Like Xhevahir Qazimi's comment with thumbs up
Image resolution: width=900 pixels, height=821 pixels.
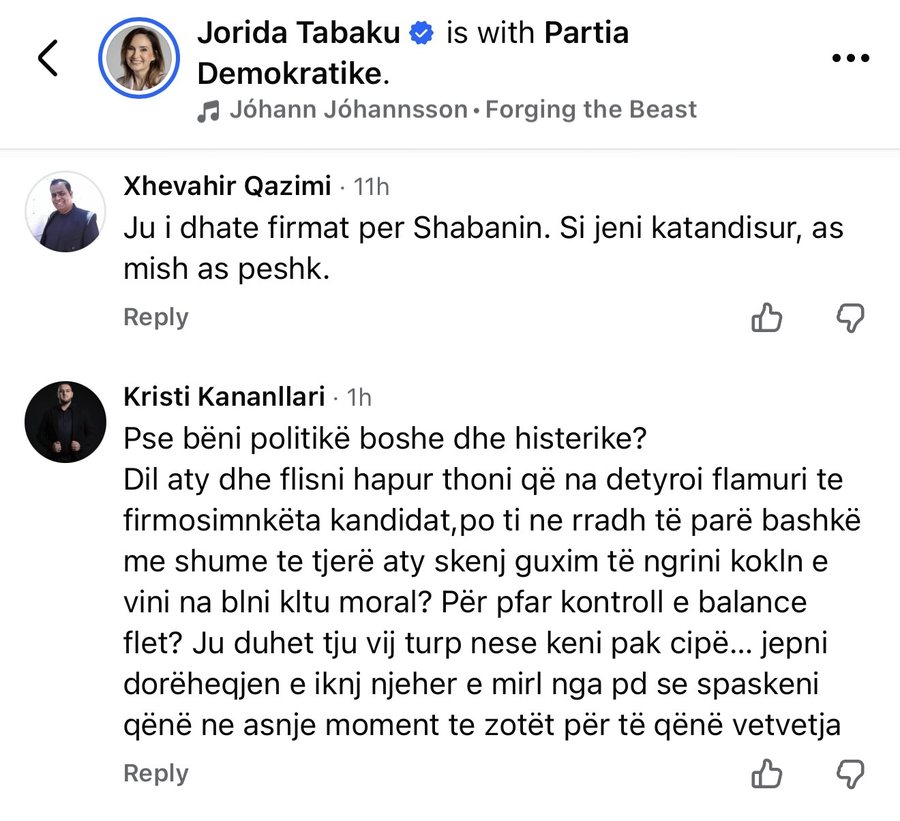(x=766, y=318)
